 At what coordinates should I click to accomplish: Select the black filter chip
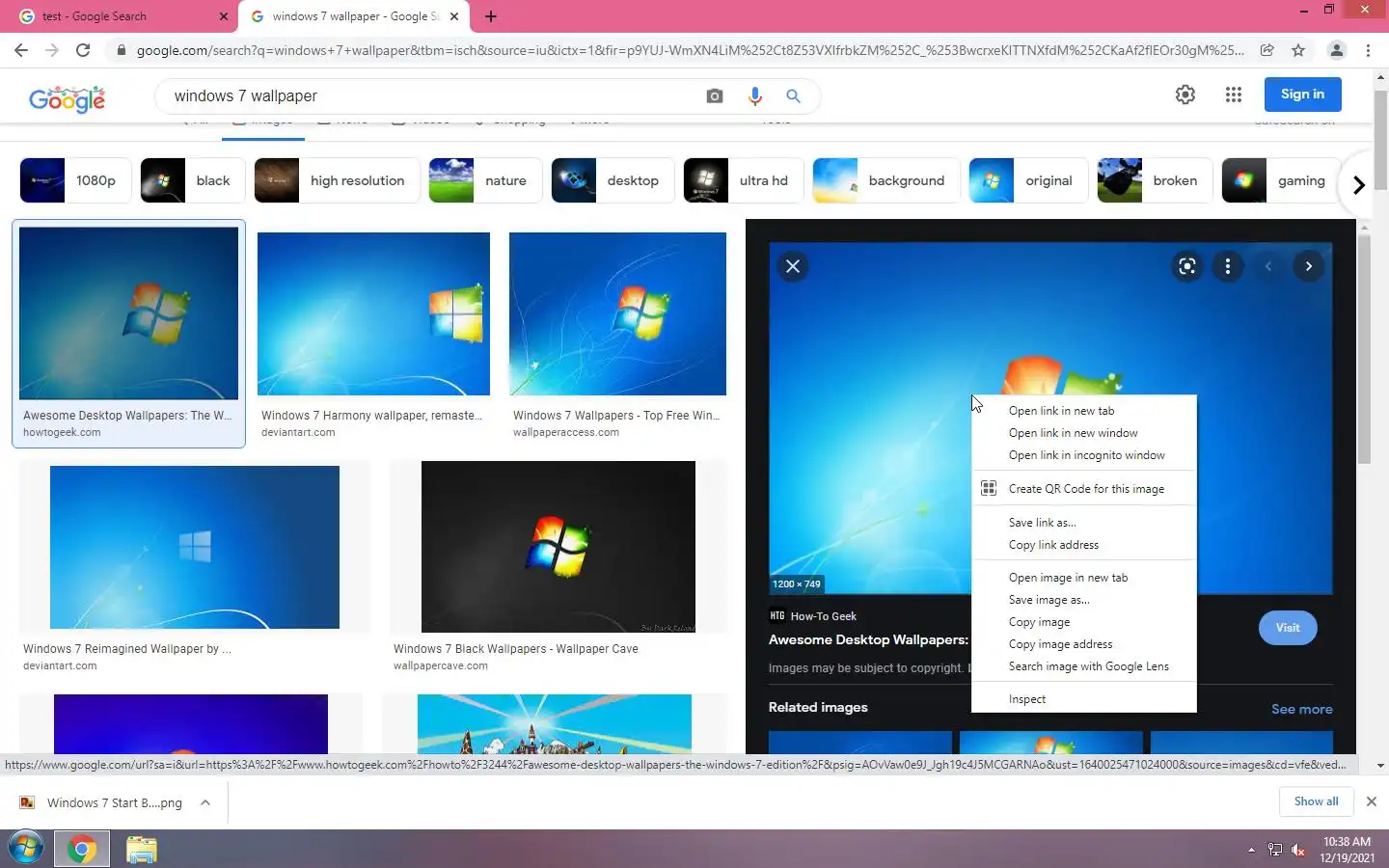[x=193, y=180]
